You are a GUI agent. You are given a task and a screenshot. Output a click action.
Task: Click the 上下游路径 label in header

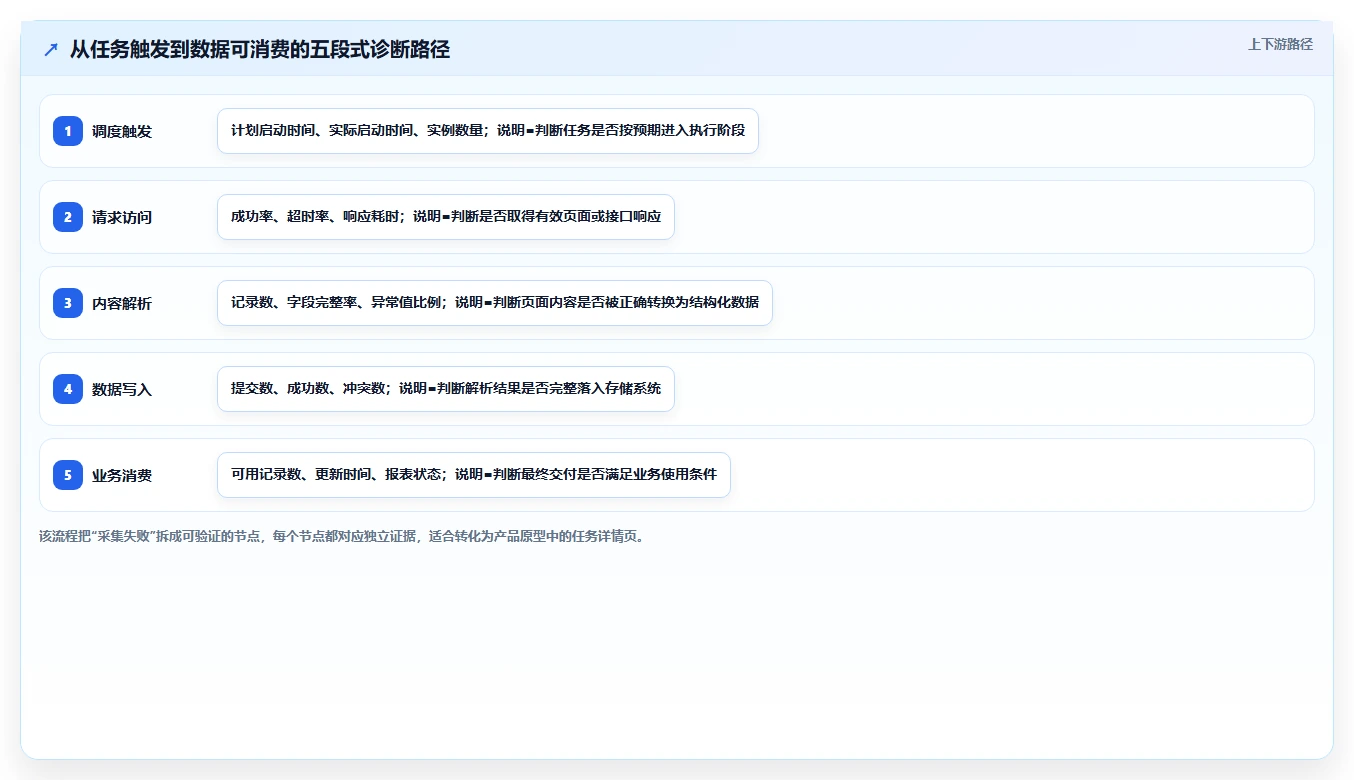tap(1280, 44)
